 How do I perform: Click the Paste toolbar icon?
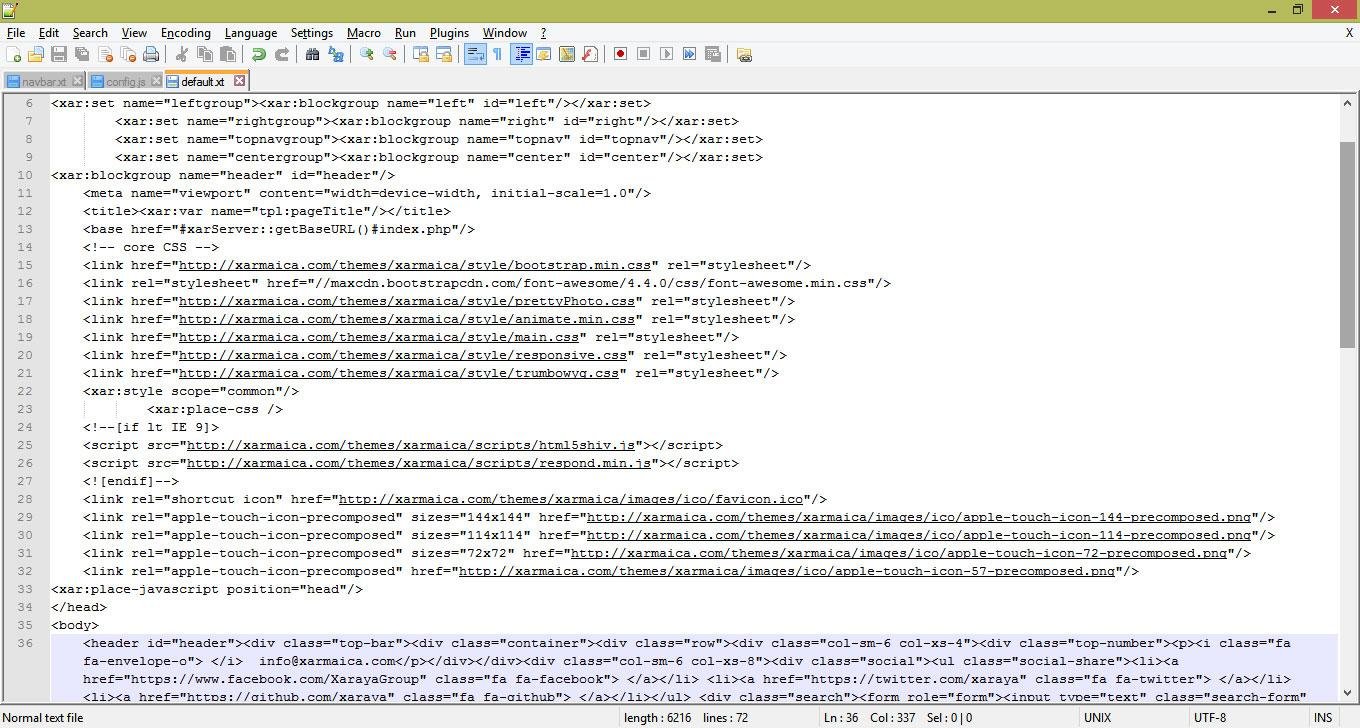(x=226, y=54)
